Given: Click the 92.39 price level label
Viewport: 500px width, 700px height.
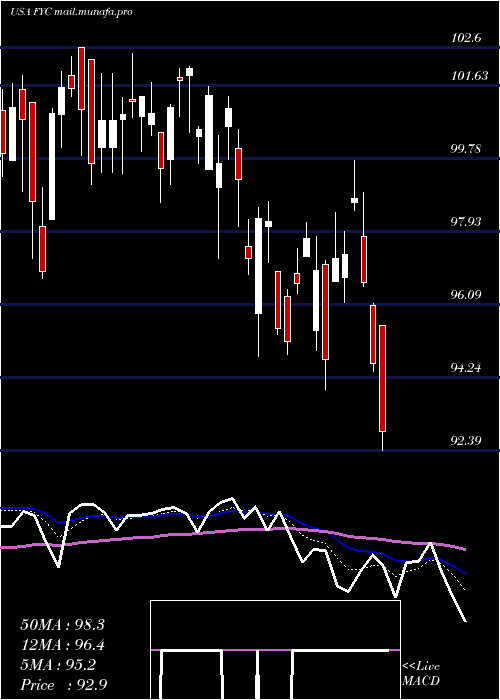Looking at the screenshot, I should point(466,441).
